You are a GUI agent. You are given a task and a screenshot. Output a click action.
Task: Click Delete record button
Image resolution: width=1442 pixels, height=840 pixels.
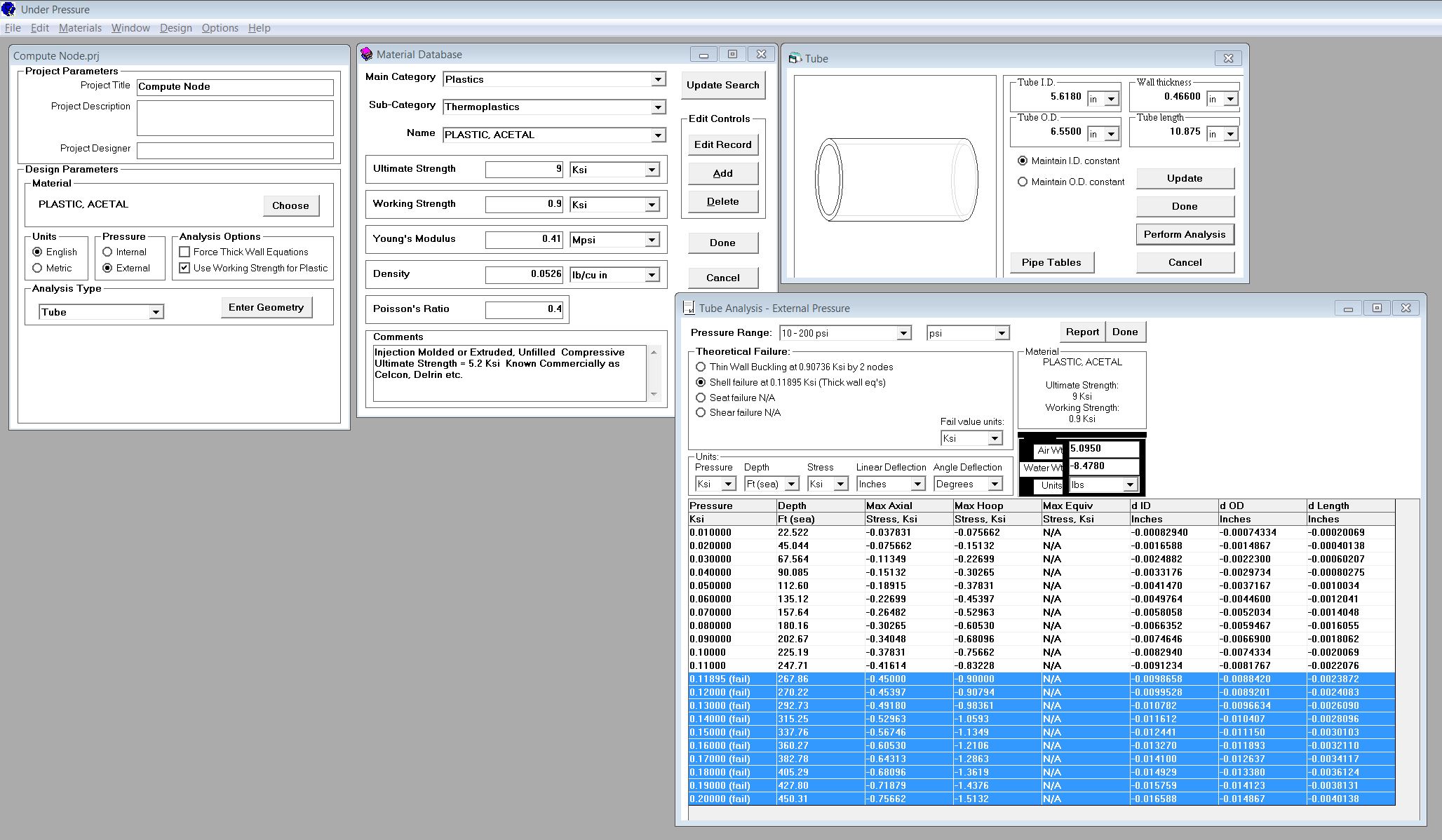(x=722, y=201)
